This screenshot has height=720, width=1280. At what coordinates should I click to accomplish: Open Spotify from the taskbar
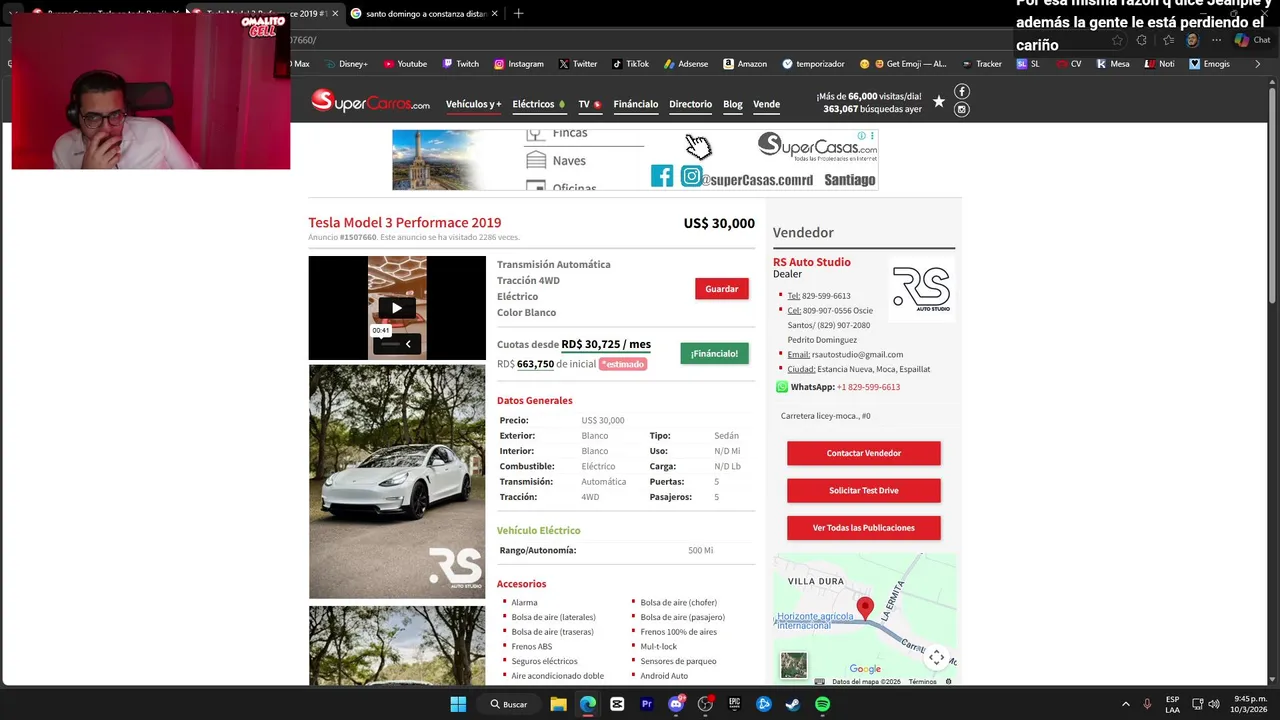coord(822,704)
